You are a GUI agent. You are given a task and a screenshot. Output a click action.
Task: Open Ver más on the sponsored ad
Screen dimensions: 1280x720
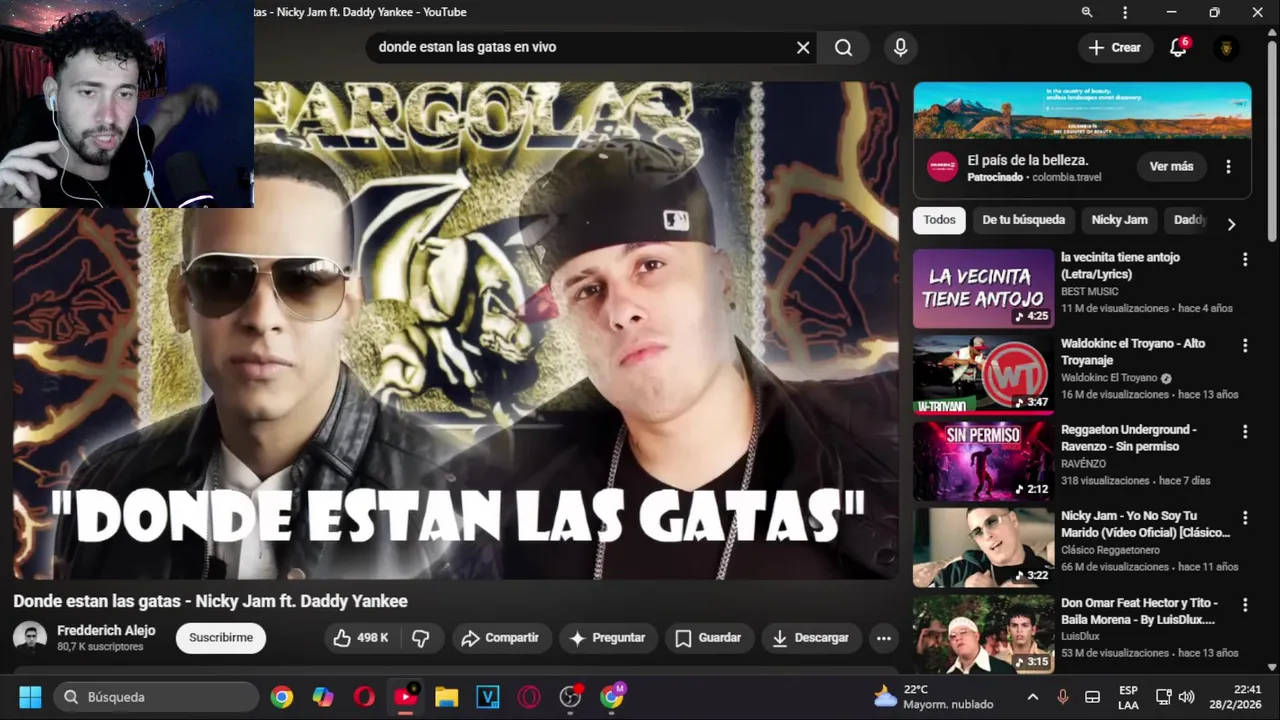click(1171, 167)
